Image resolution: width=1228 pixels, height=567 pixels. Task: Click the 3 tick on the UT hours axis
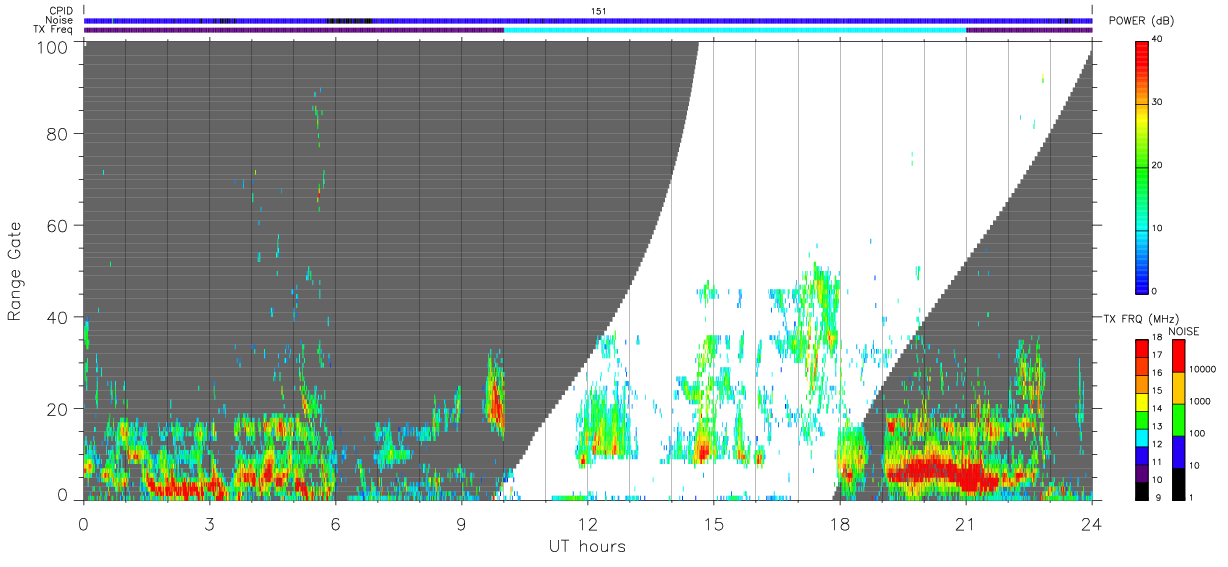209,523
